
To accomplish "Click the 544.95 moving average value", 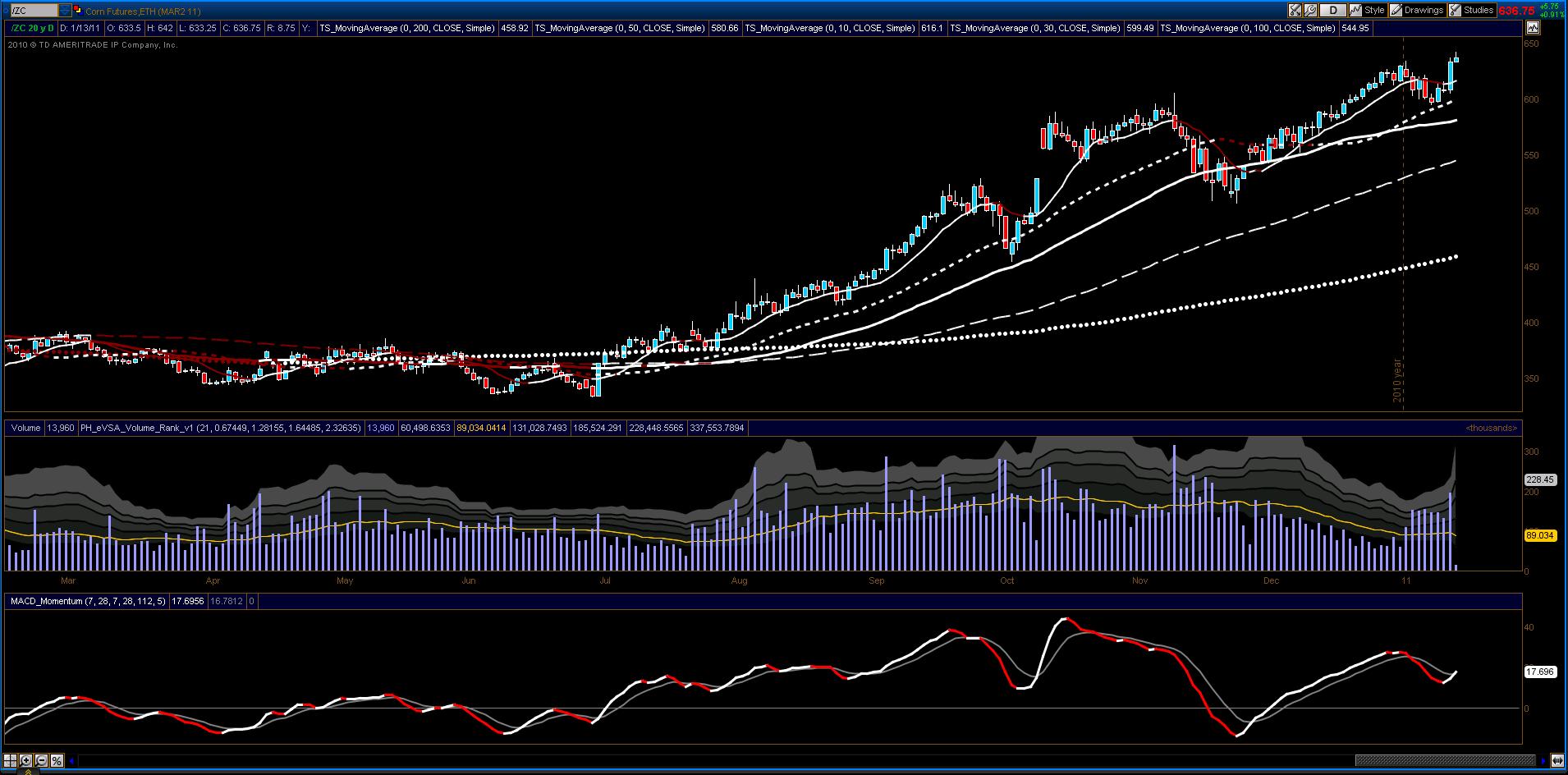I will (x=1355, y=28).
